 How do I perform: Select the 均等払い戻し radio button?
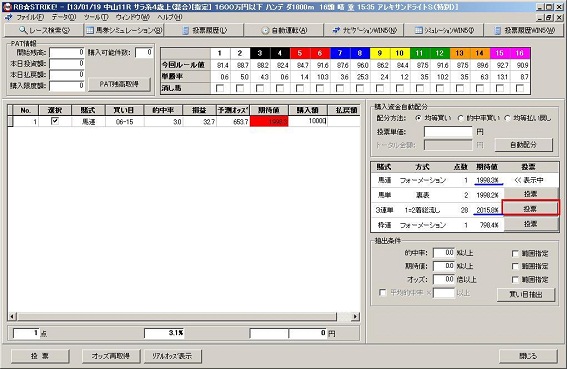(507, 118)
